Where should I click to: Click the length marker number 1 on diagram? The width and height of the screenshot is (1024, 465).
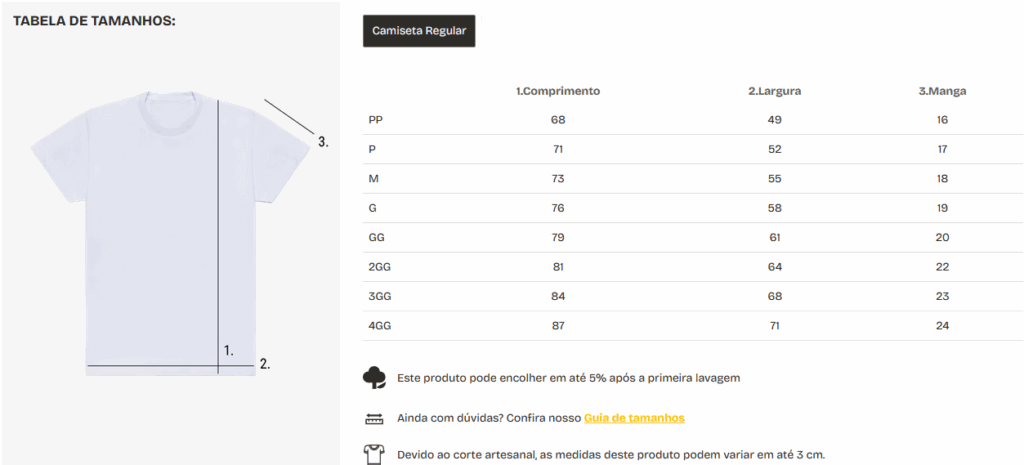tap(229, 350)
